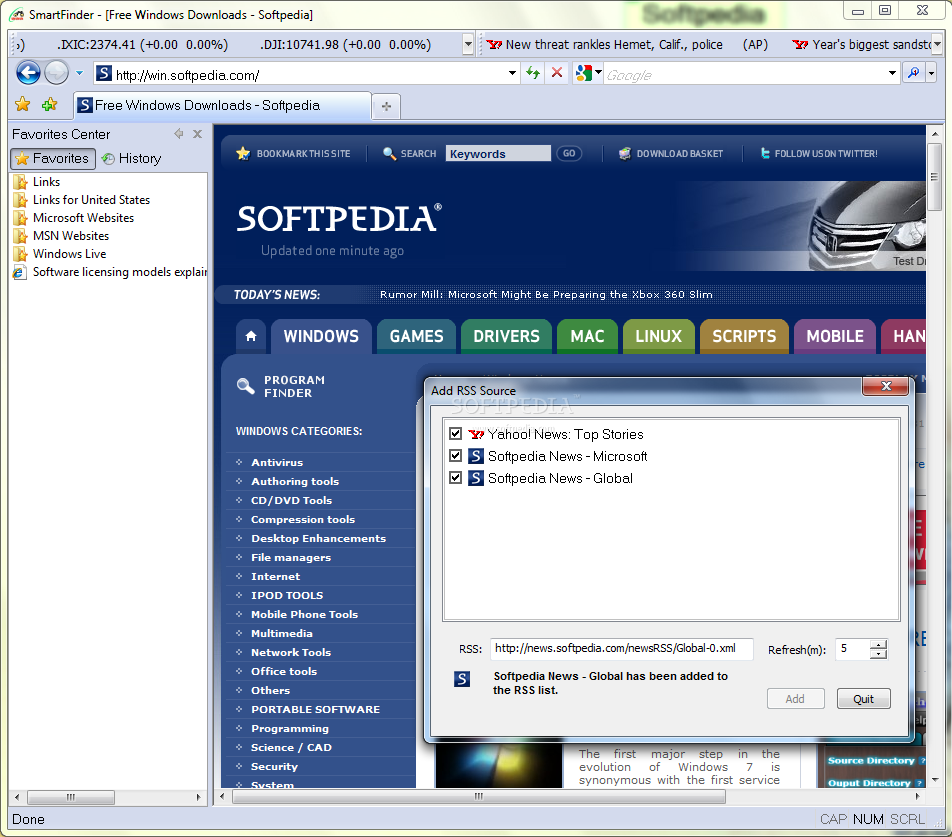Click the Keywords search field

click(x=498, y=154)
